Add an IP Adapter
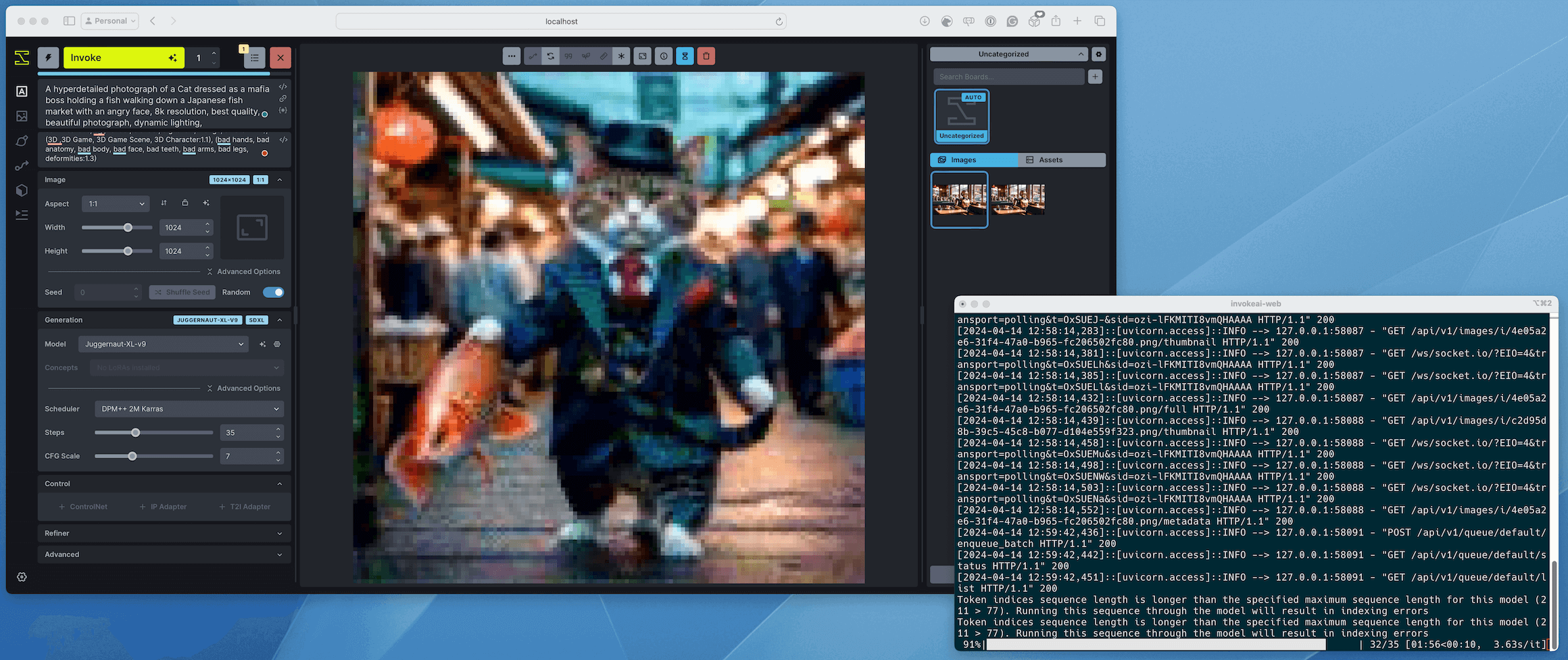Screen dimensions: 1568x660 coord(163,507)
